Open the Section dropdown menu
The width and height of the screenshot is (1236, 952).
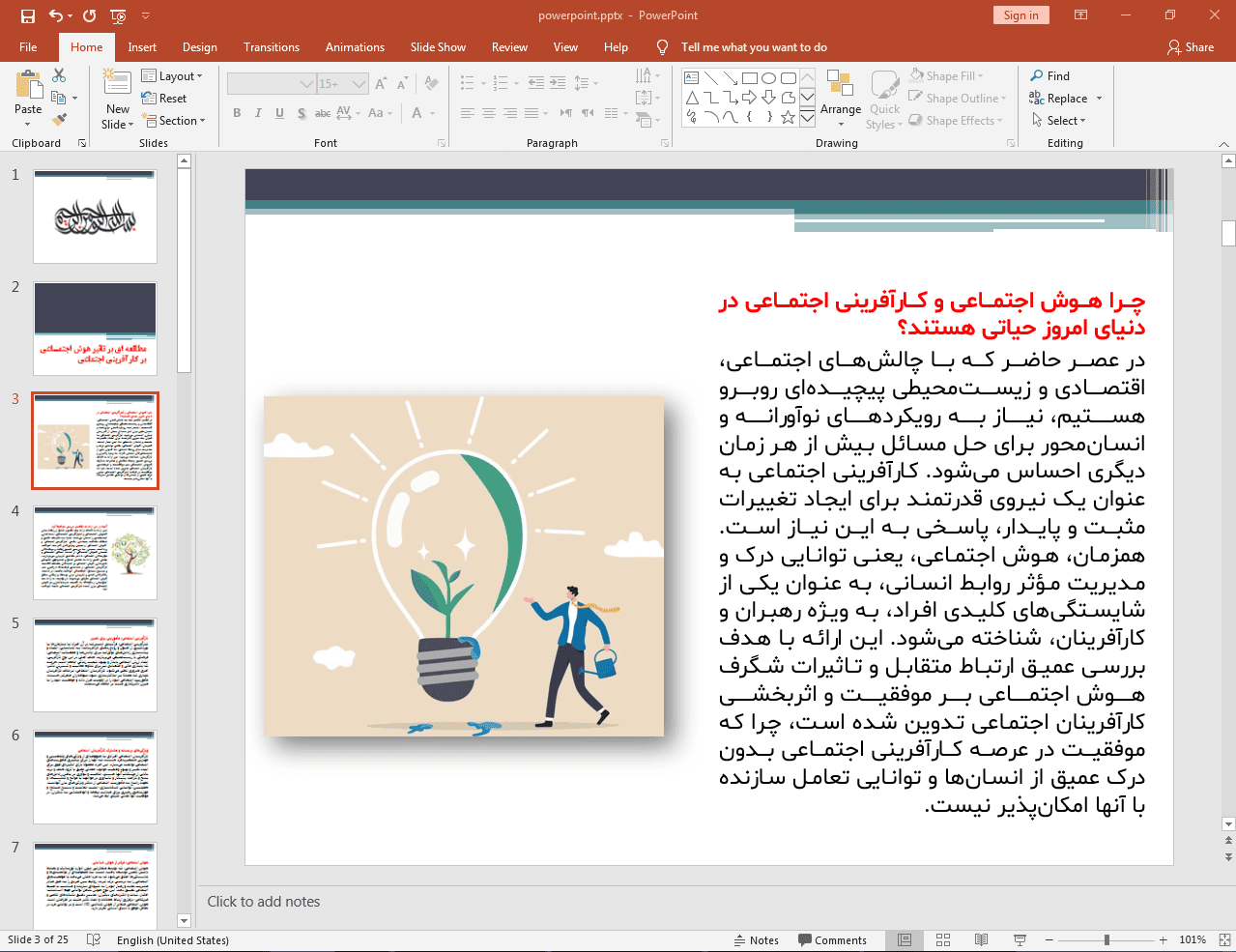(174, 121)
